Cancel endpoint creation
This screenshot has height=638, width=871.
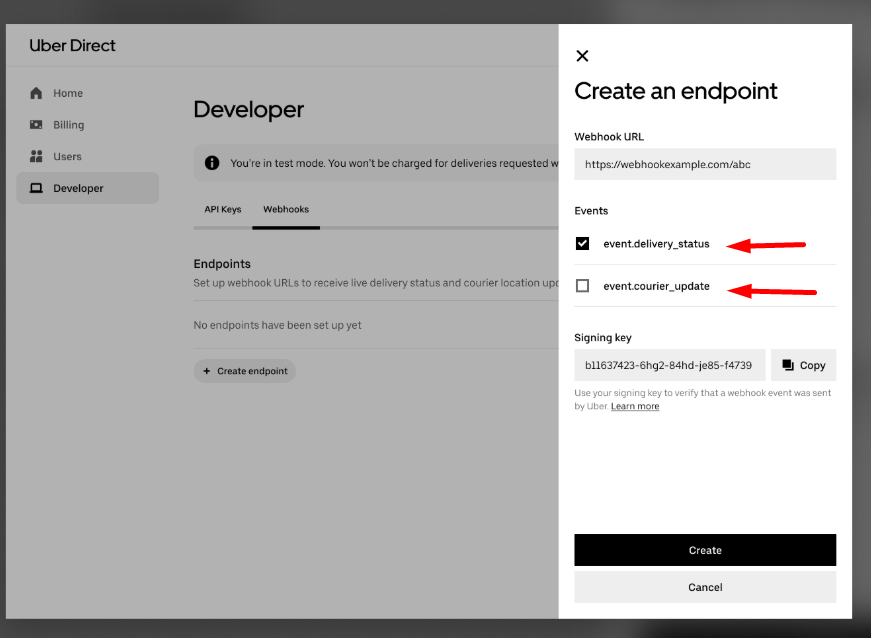pos(705,587)
